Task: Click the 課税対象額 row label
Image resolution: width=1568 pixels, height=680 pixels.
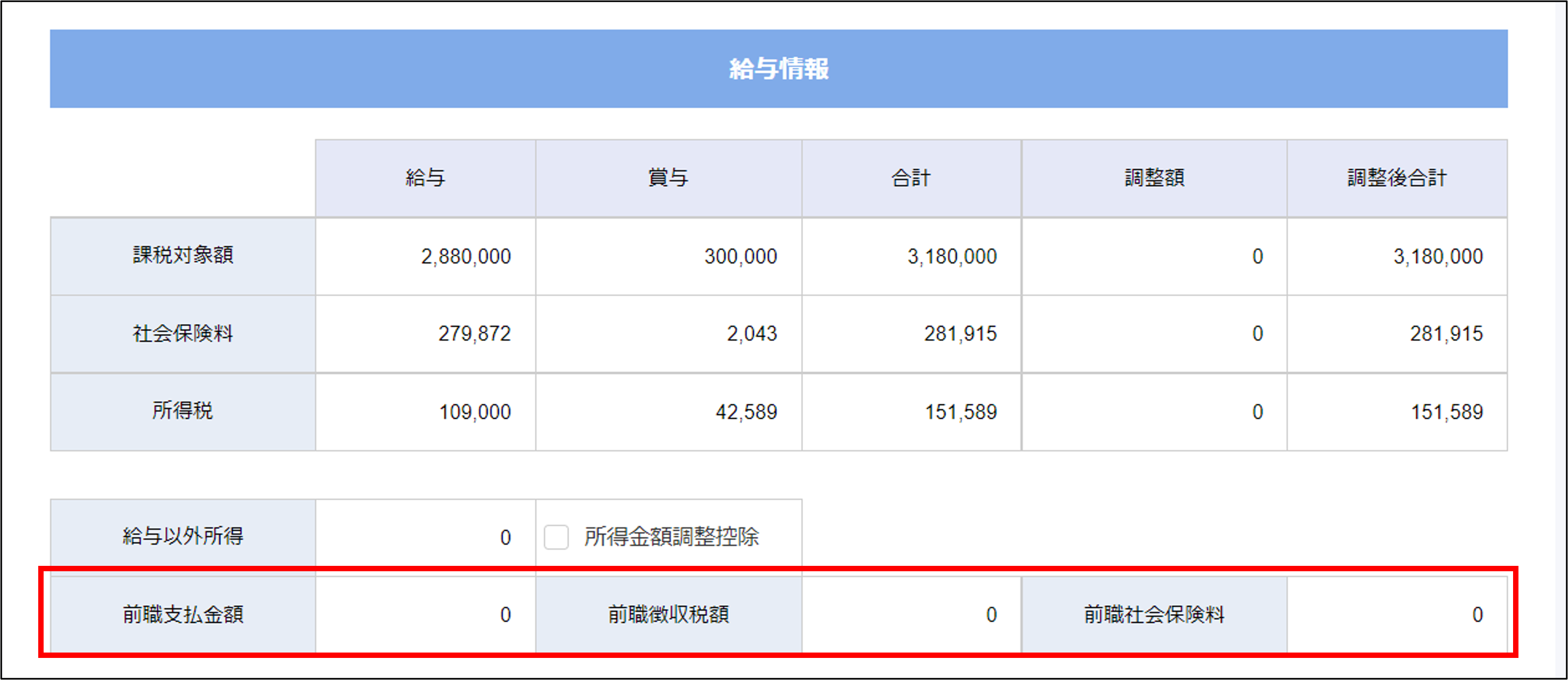Action: 183,255
